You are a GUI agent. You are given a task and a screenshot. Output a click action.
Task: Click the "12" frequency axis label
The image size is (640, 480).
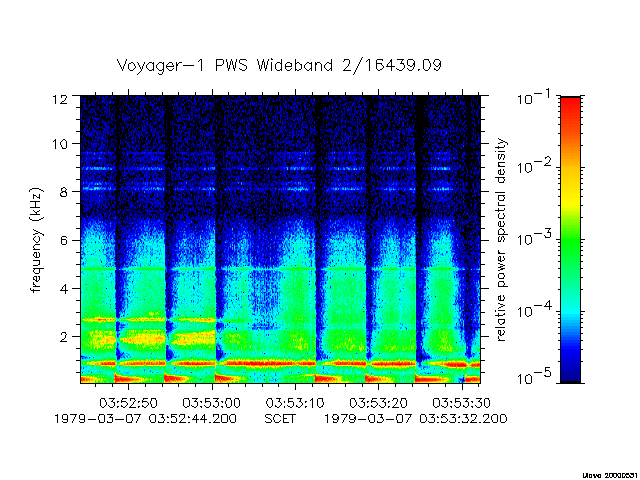[60, 99]
